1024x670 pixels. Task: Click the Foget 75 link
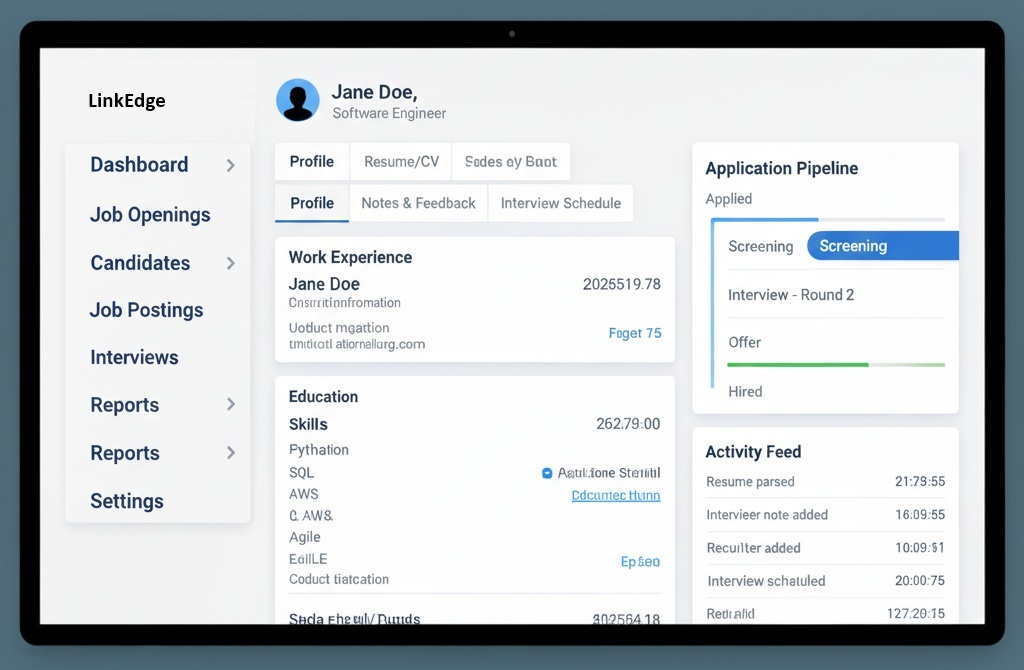tap(635, 333)
